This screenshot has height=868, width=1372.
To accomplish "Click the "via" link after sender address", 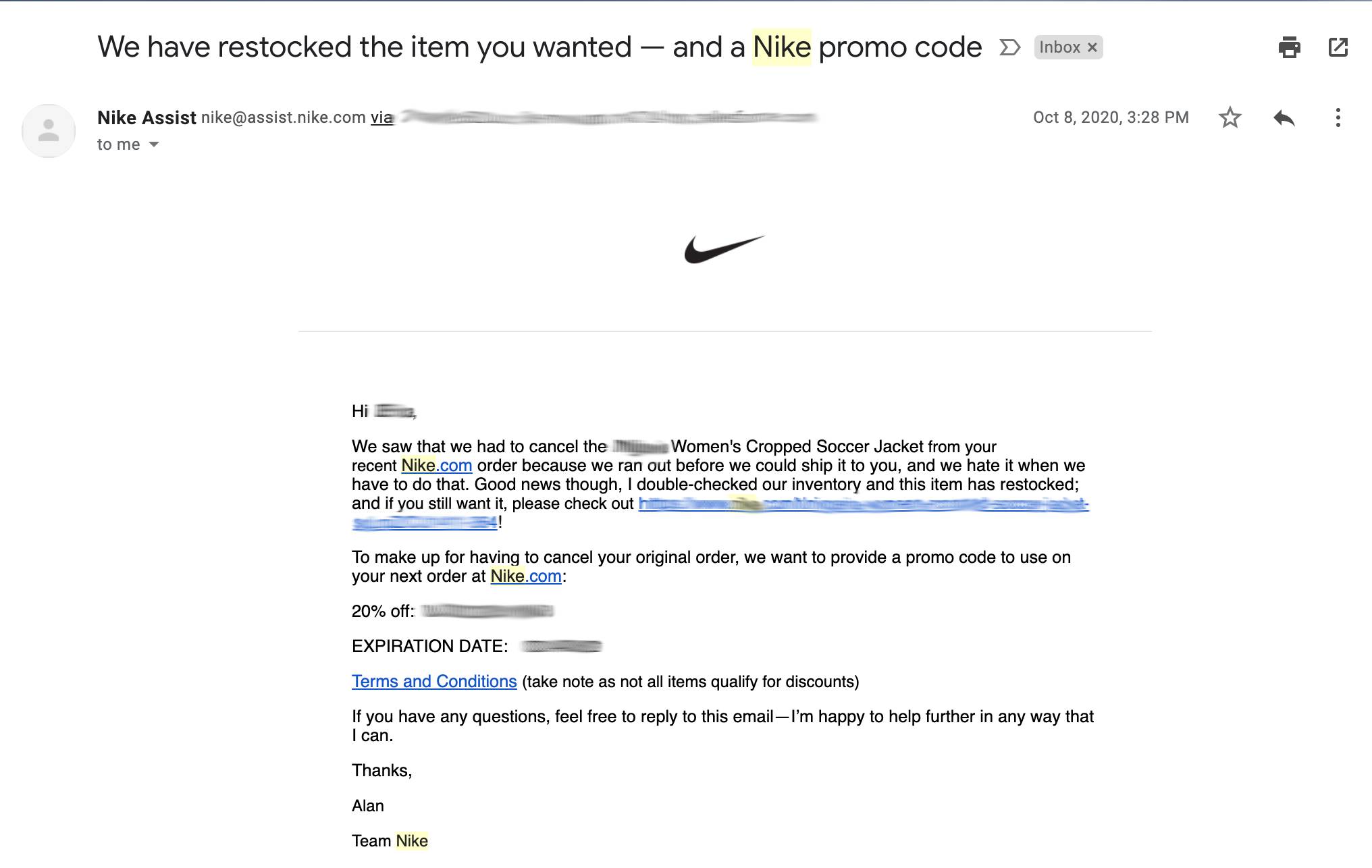I will click(x=381, y=117).
